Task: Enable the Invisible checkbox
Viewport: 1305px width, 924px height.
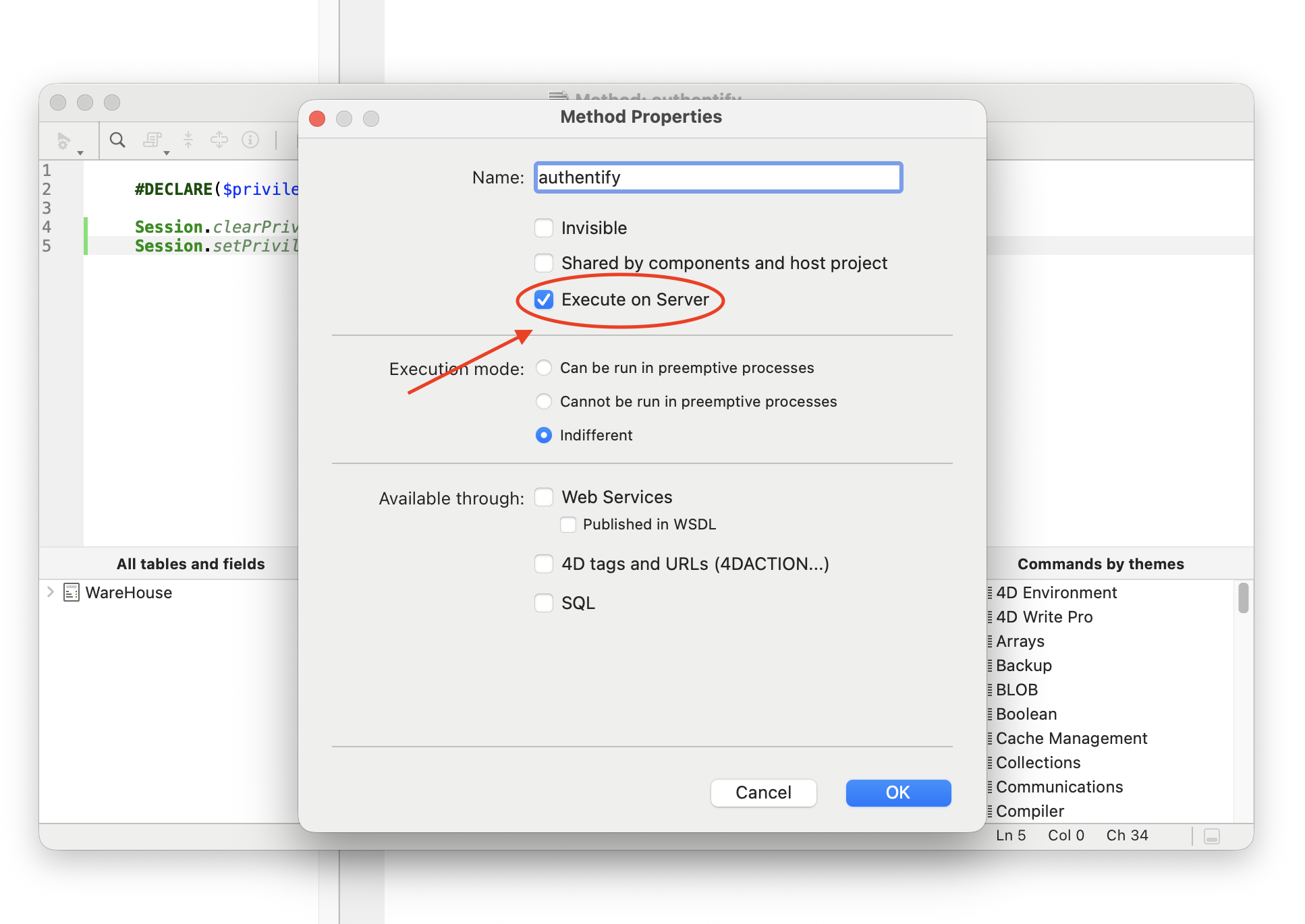Action: coord(544,228)
